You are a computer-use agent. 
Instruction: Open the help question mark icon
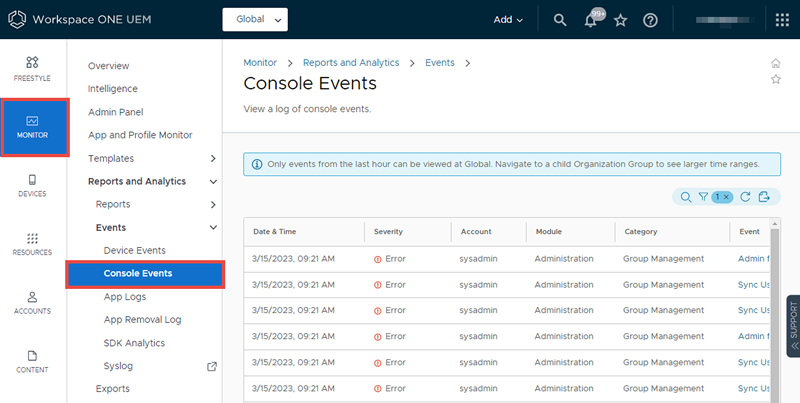650,20
